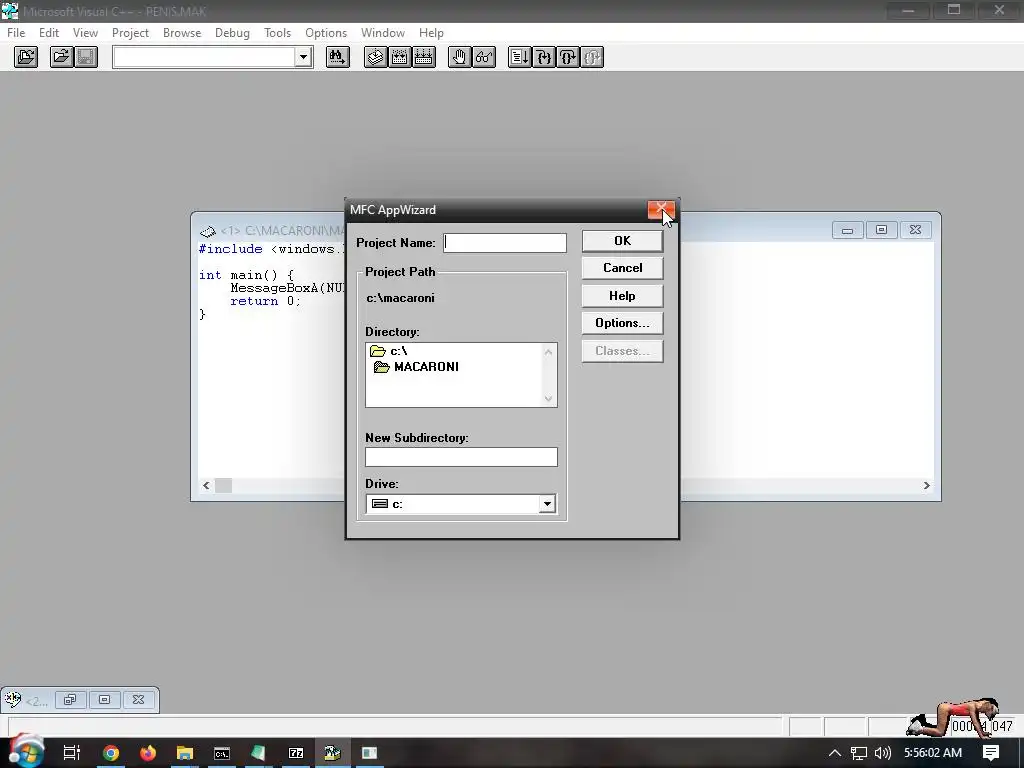
Task: Show hidden tray icons chevron
Action: coord(834,753)
